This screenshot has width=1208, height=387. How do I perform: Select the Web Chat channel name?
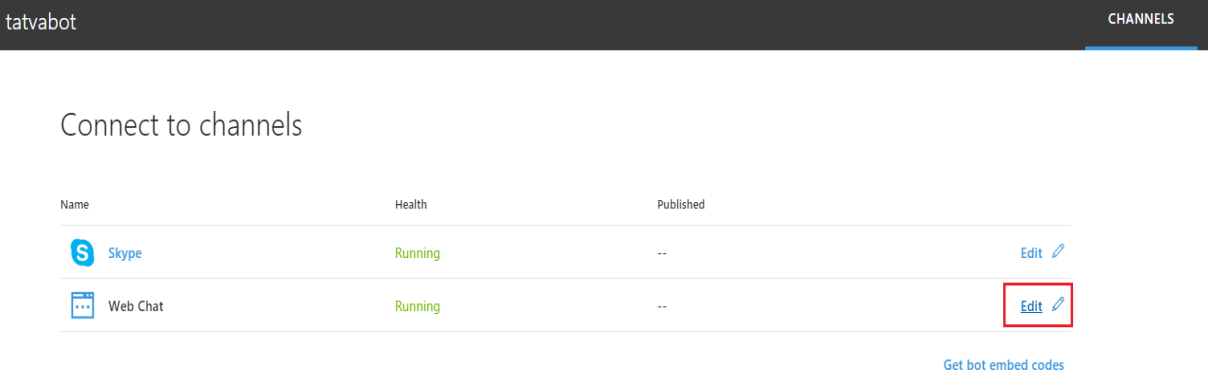click(136, 306)
